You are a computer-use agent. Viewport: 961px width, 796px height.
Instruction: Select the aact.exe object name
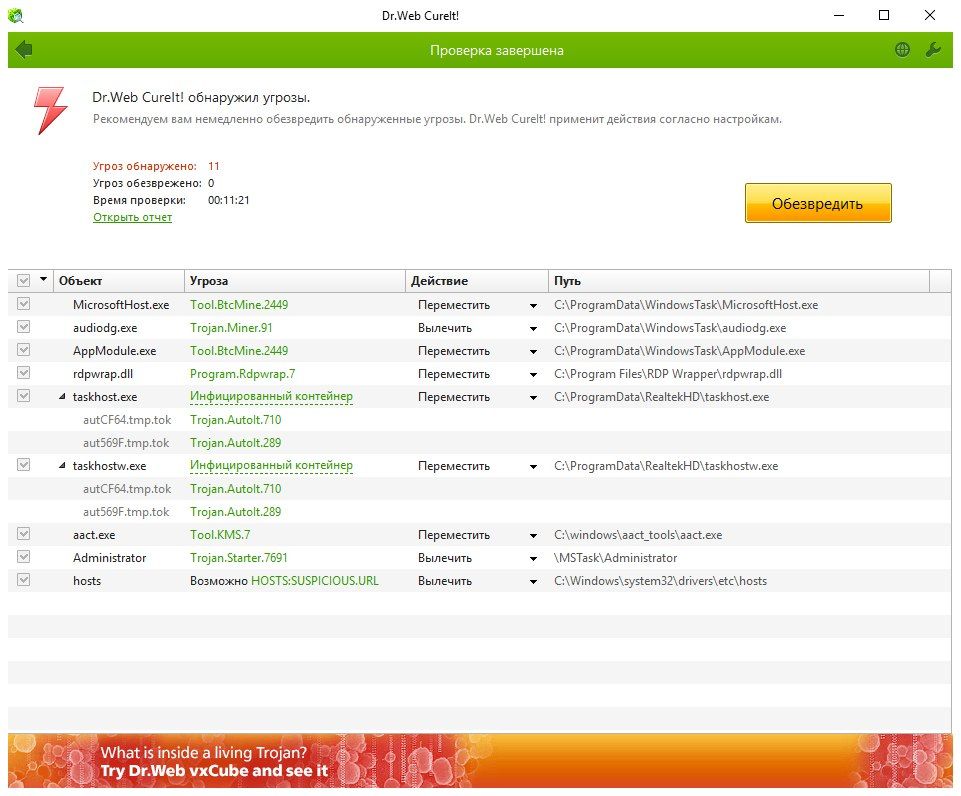(x=94, y=534)
